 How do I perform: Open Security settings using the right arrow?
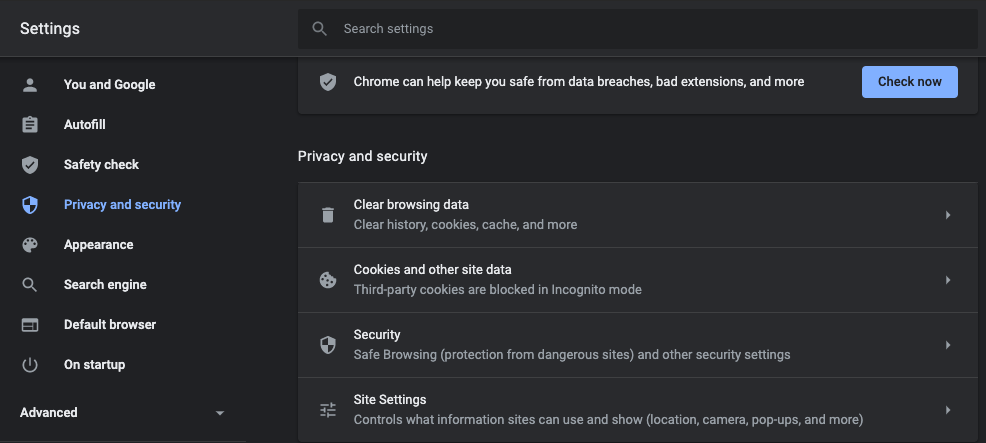coord(947,345)
